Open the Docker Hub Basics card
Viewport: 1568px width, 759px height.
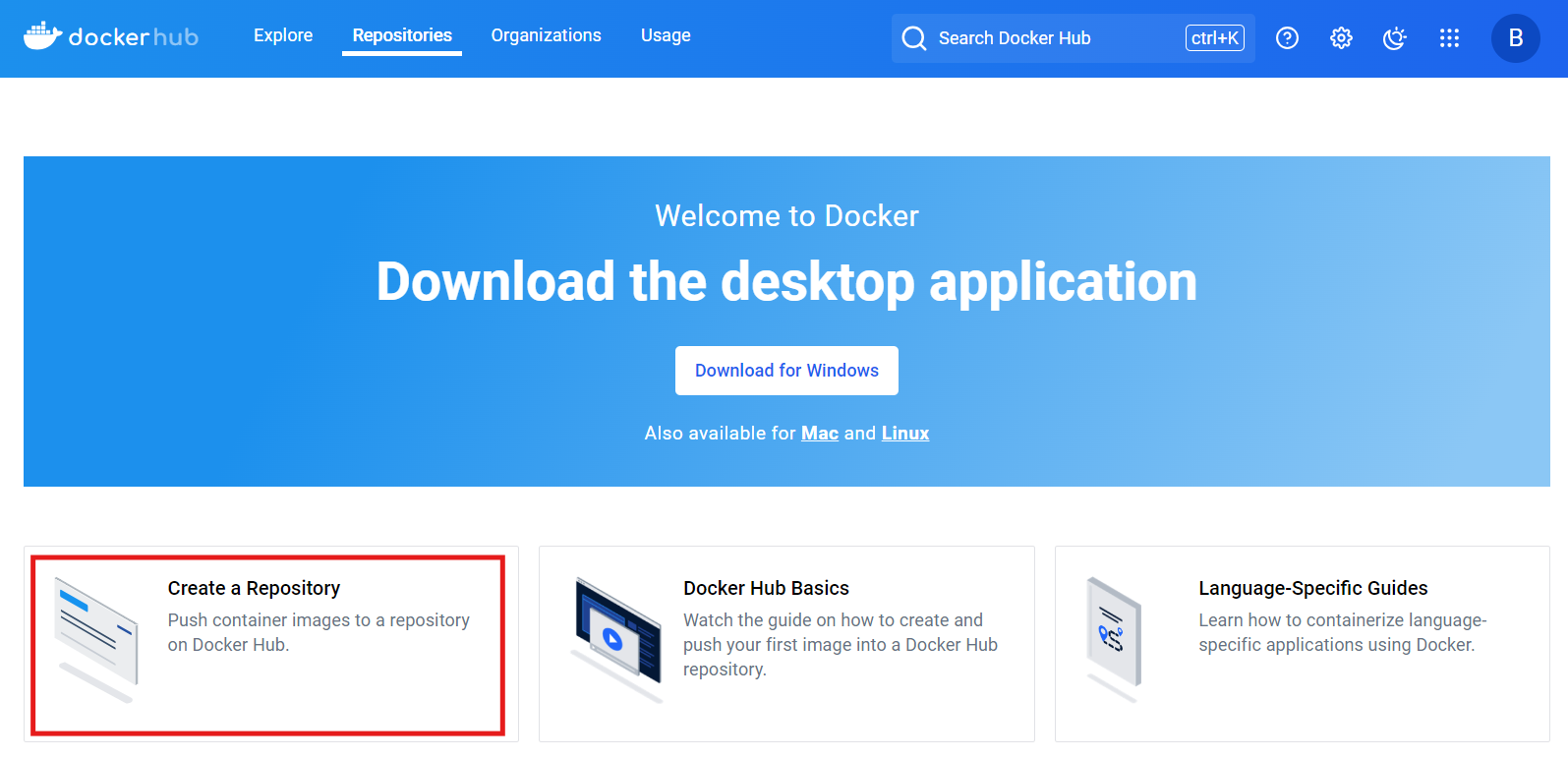786,644
